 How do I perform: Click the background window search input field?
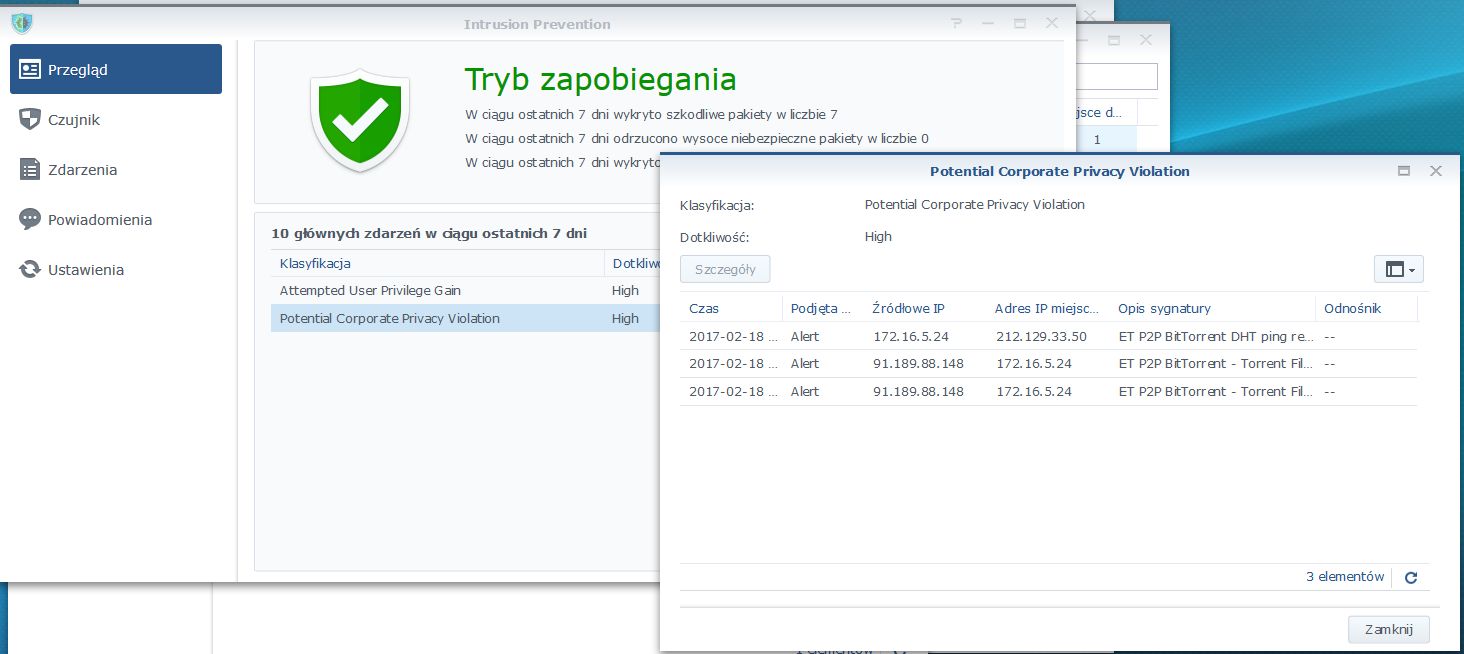pyautogui.click(x=1117, y=77)
